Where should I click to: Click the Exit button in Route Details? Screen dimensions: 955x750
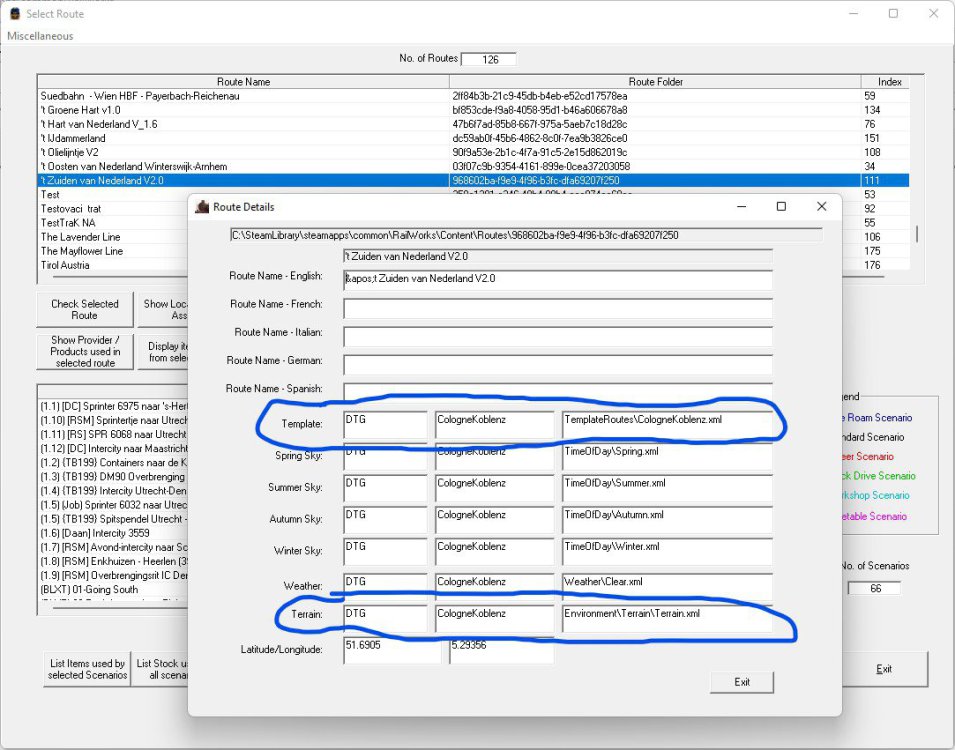[x=741, y=682]
